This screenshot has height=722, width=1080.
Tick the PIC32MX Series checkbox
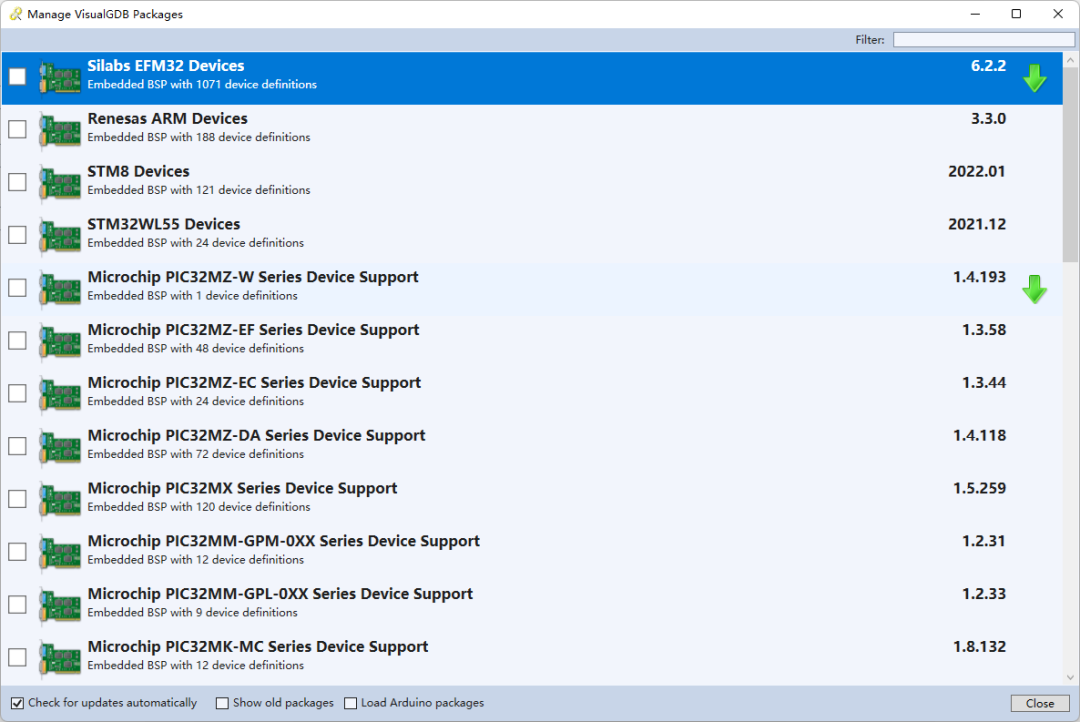click(x=17, y=499)
